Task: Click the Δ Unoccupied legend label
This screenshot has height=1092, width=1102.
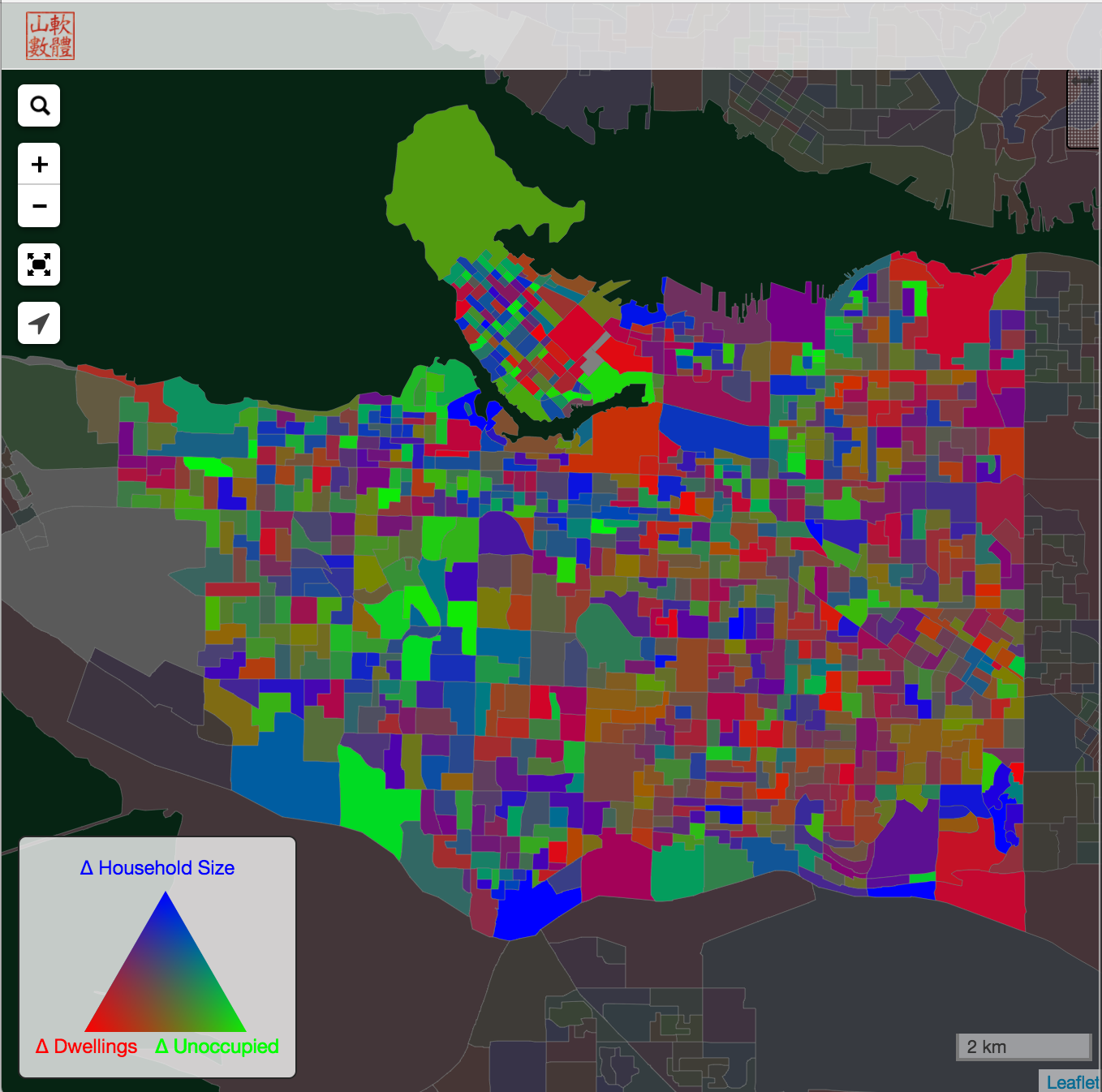Action: tap(217, 1047)
